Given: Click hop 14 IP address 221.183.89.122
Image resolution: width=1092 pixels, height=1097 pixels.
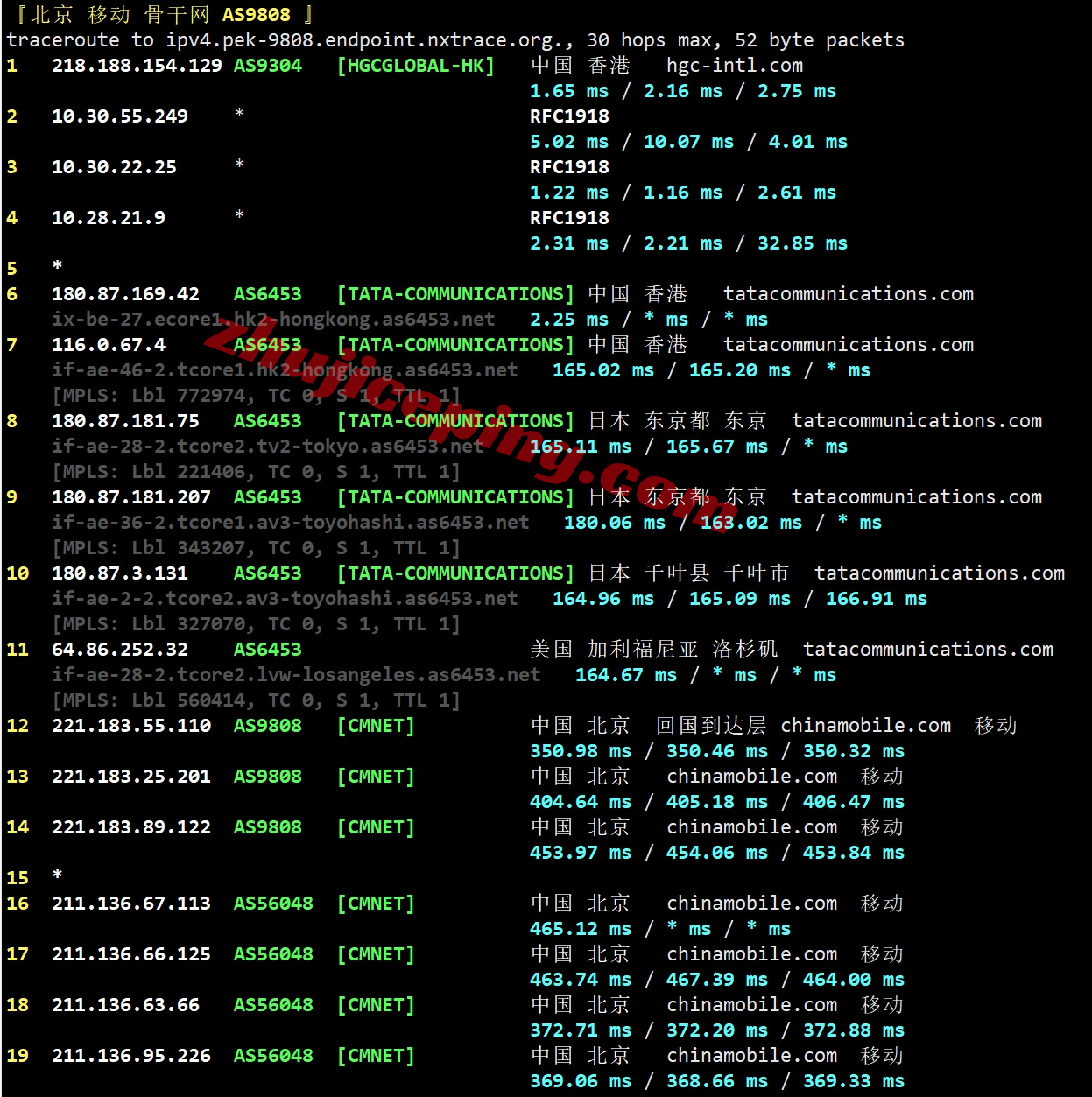Looking at the screenshot, I should click(131, 827).
